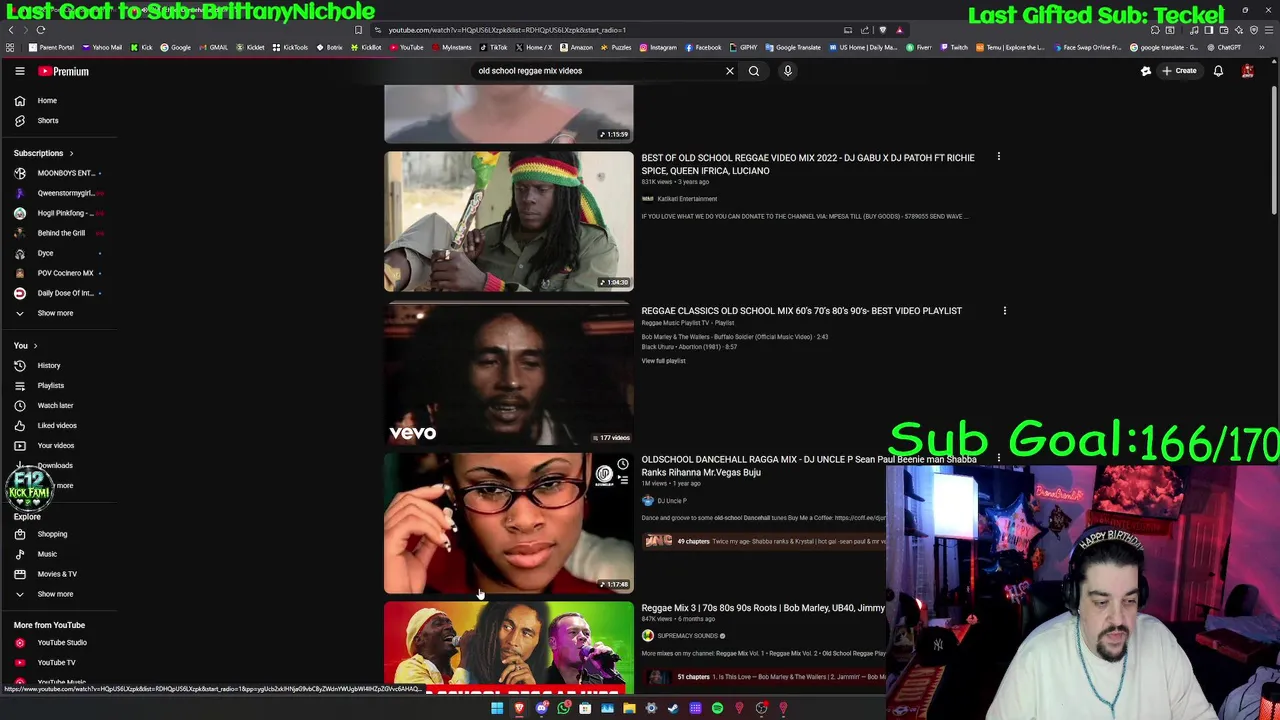
Task: Open the Instagram bookmark
Action: coord(657,47)
